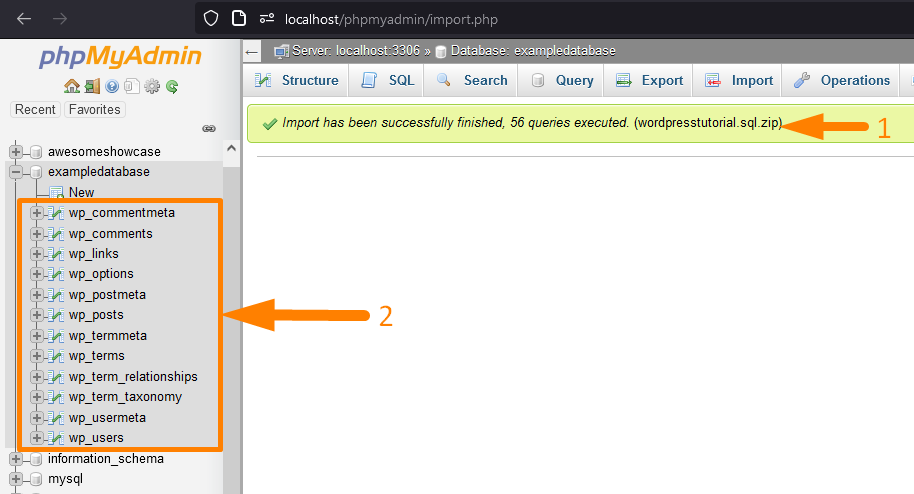Select the information_schema database
The image size is (914, 494).
106,459
